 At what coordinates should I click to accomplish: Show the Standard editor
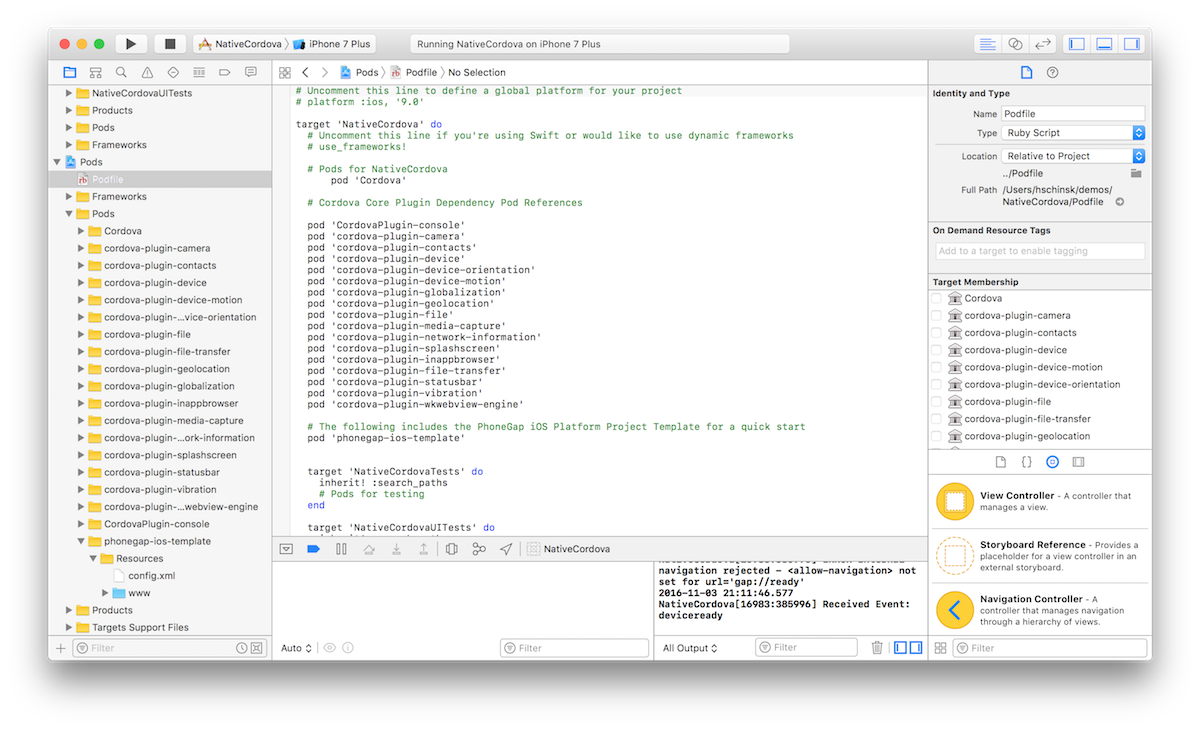[x=988, y=44]
